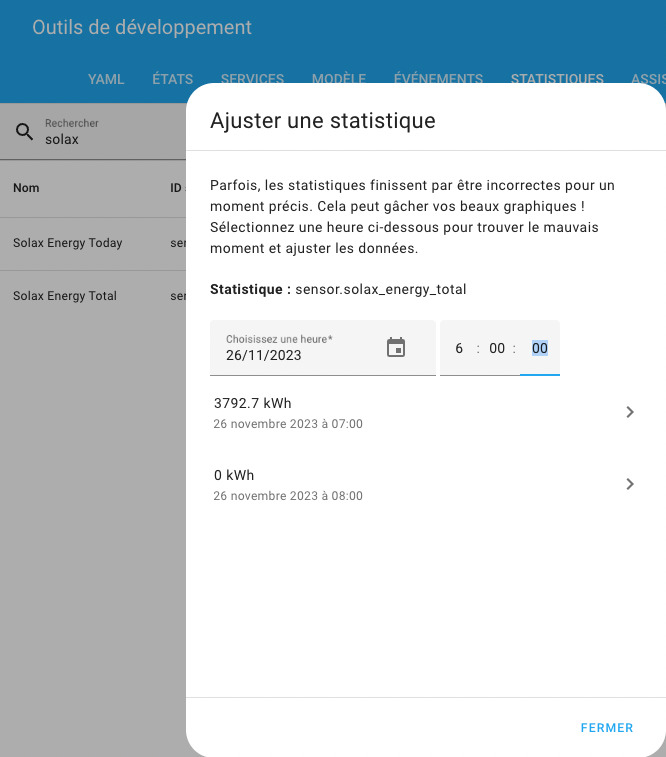Select the highlighted seconds field
Image resolution: width=666 pixels, height=757 pixels.
pos(540,348)
